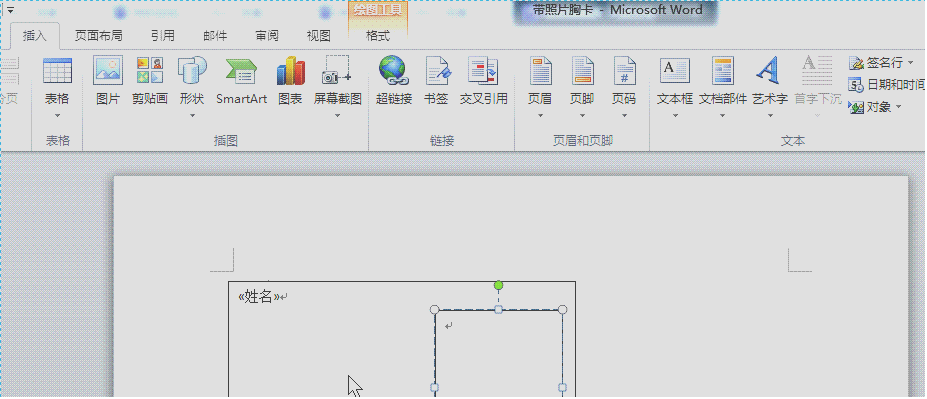
Task: Click the 页脚 footer icon
Action: 582,71
